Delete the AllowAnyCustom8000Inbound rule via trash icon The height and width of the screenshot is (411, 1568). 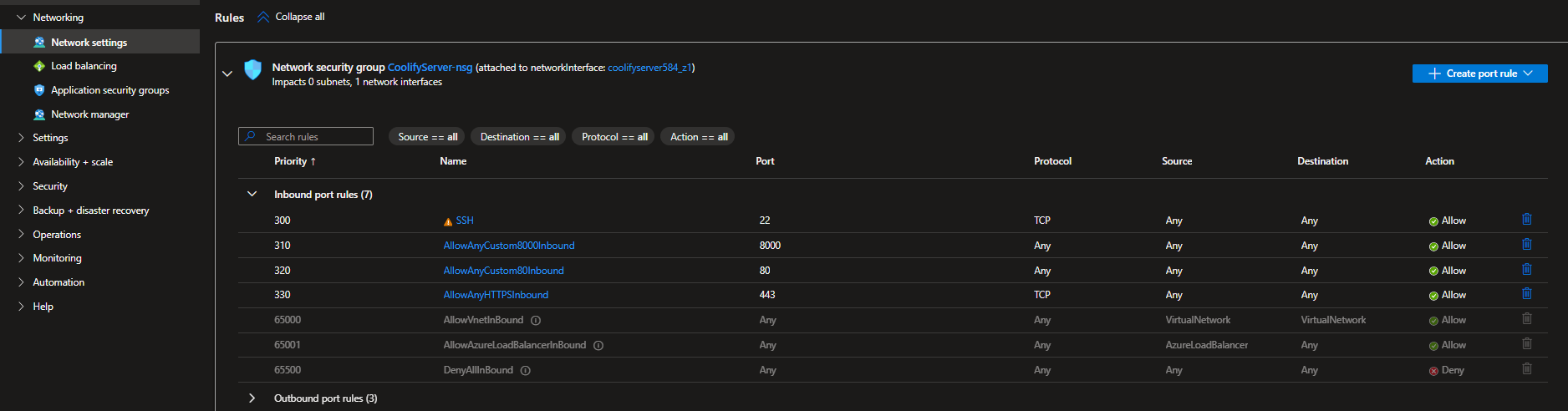pos(1526,245)
